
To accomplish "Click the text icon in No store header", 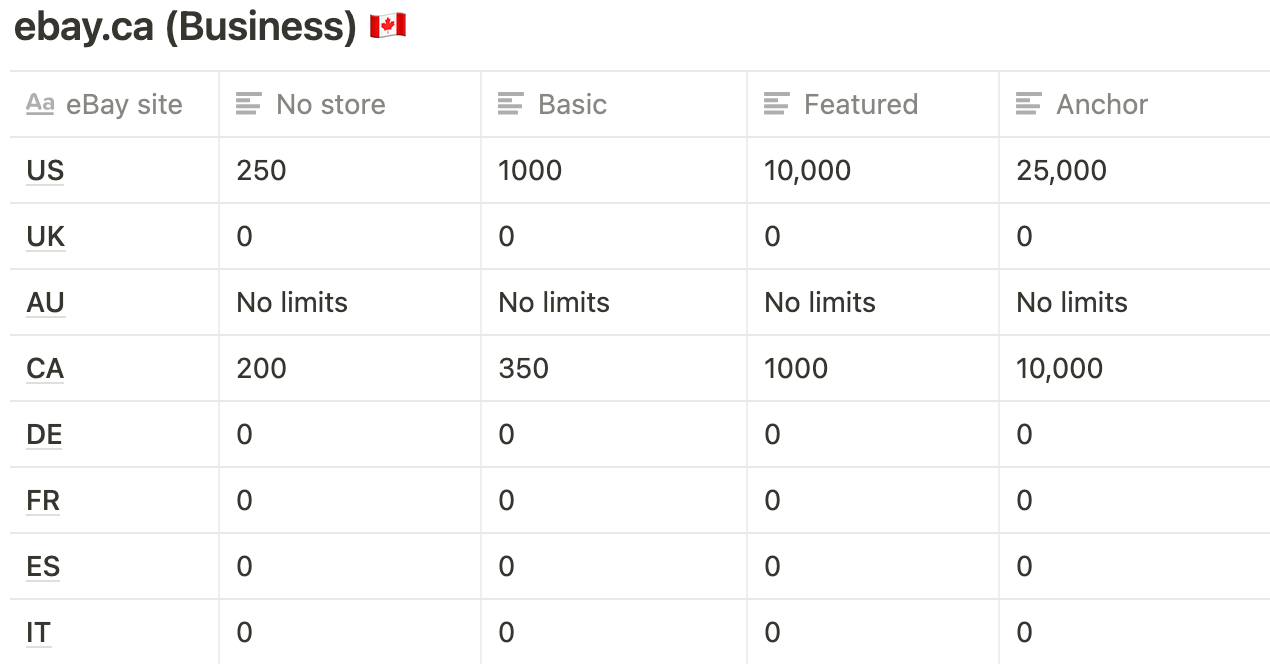I will click(x=249, y=104).
